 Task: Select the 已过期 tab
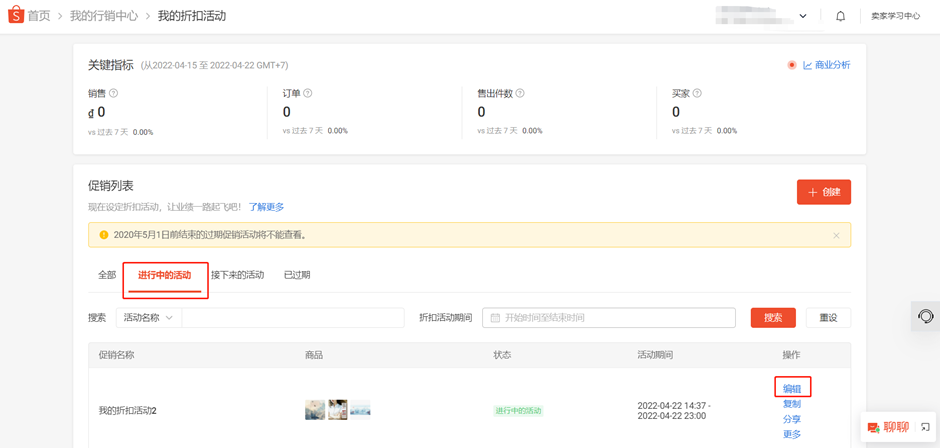(x=297, y=275)
